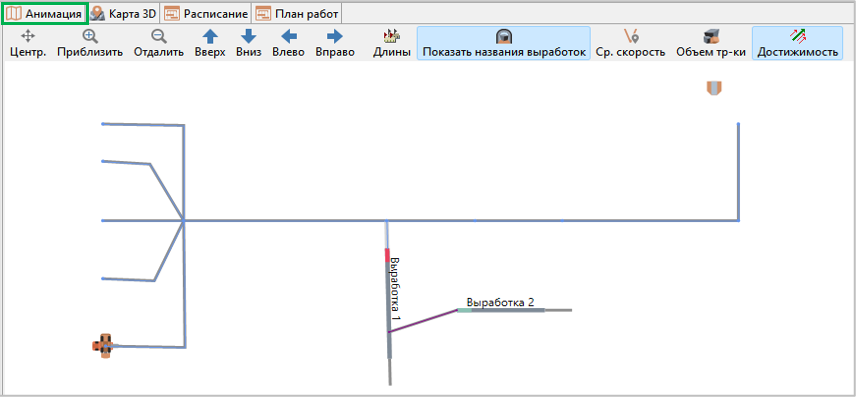The height and width of the screenshot is (398, 857).
Task: Pan map right with Вправо arrow
Action: click(334, 43)
